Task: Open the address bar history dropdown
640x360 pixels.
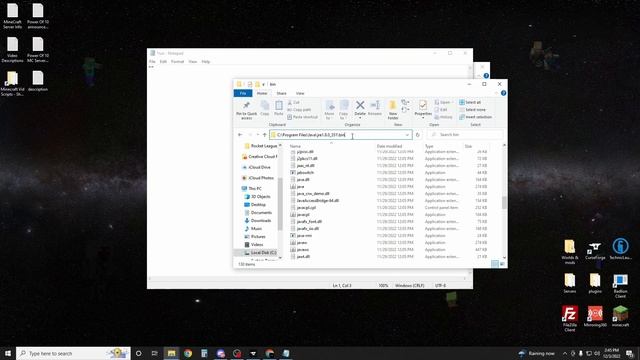Action: click(407, 135)
